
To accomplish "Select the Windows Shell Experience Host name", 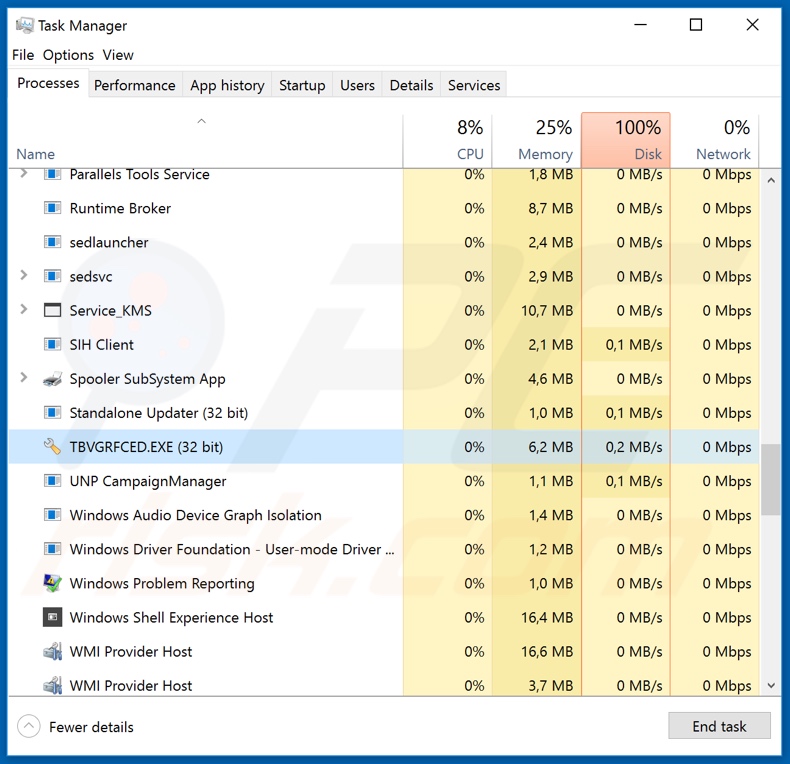I will (171, 617).
